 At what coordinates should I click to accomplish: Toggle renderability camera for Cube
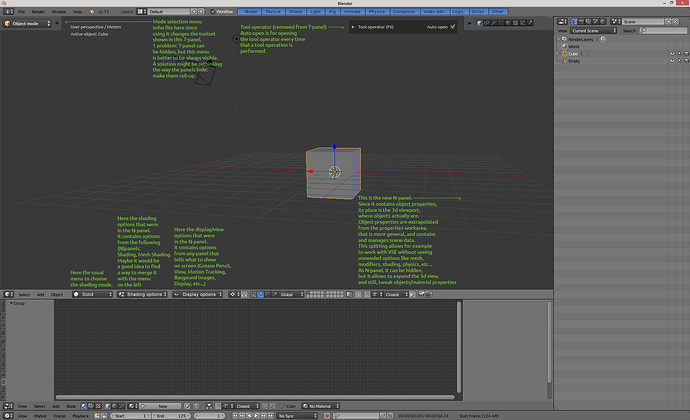coord(686,54)
